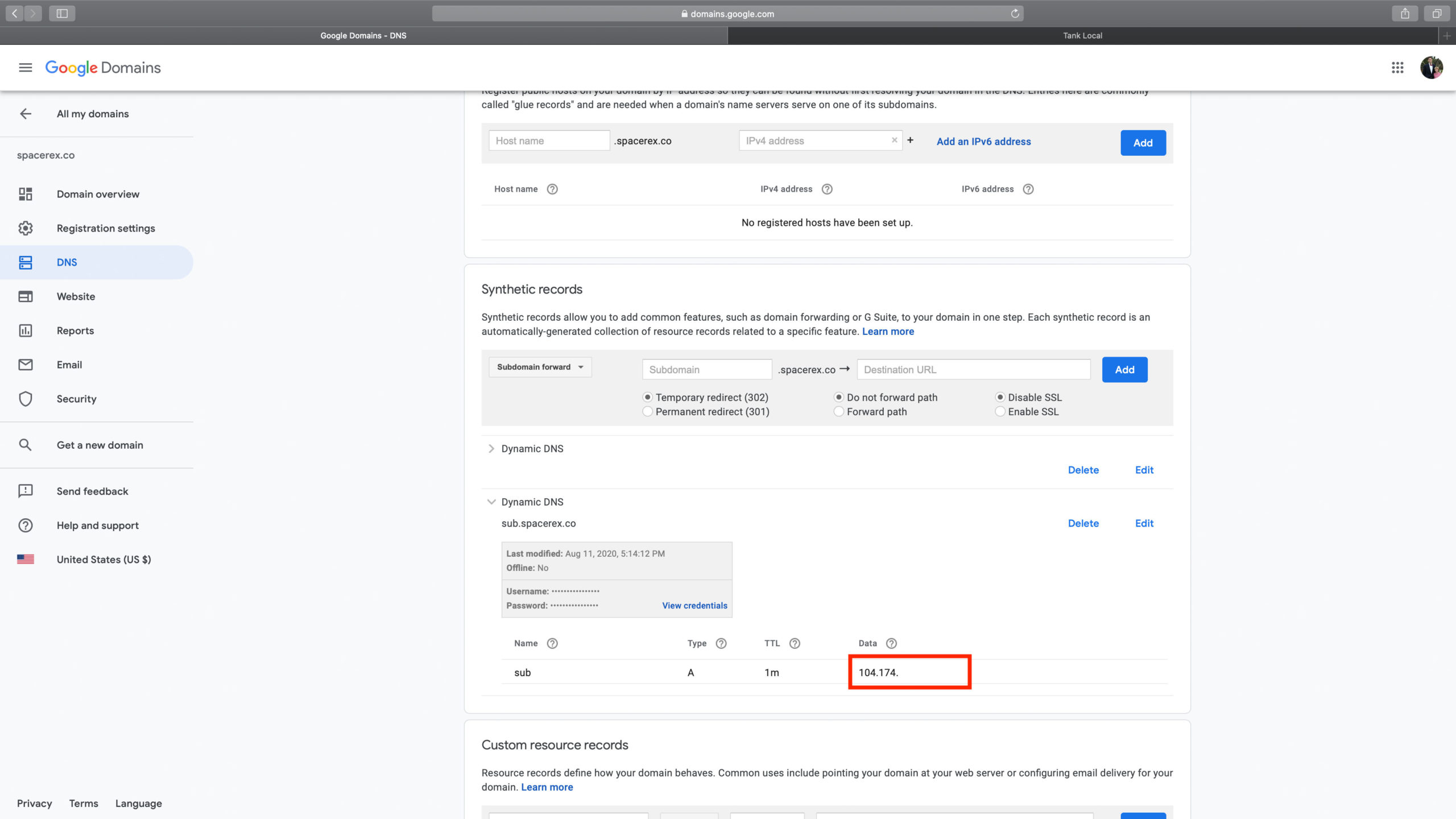Click the Security shield icon
Viewport: 1456px width, 819px height.
point(26,399)
